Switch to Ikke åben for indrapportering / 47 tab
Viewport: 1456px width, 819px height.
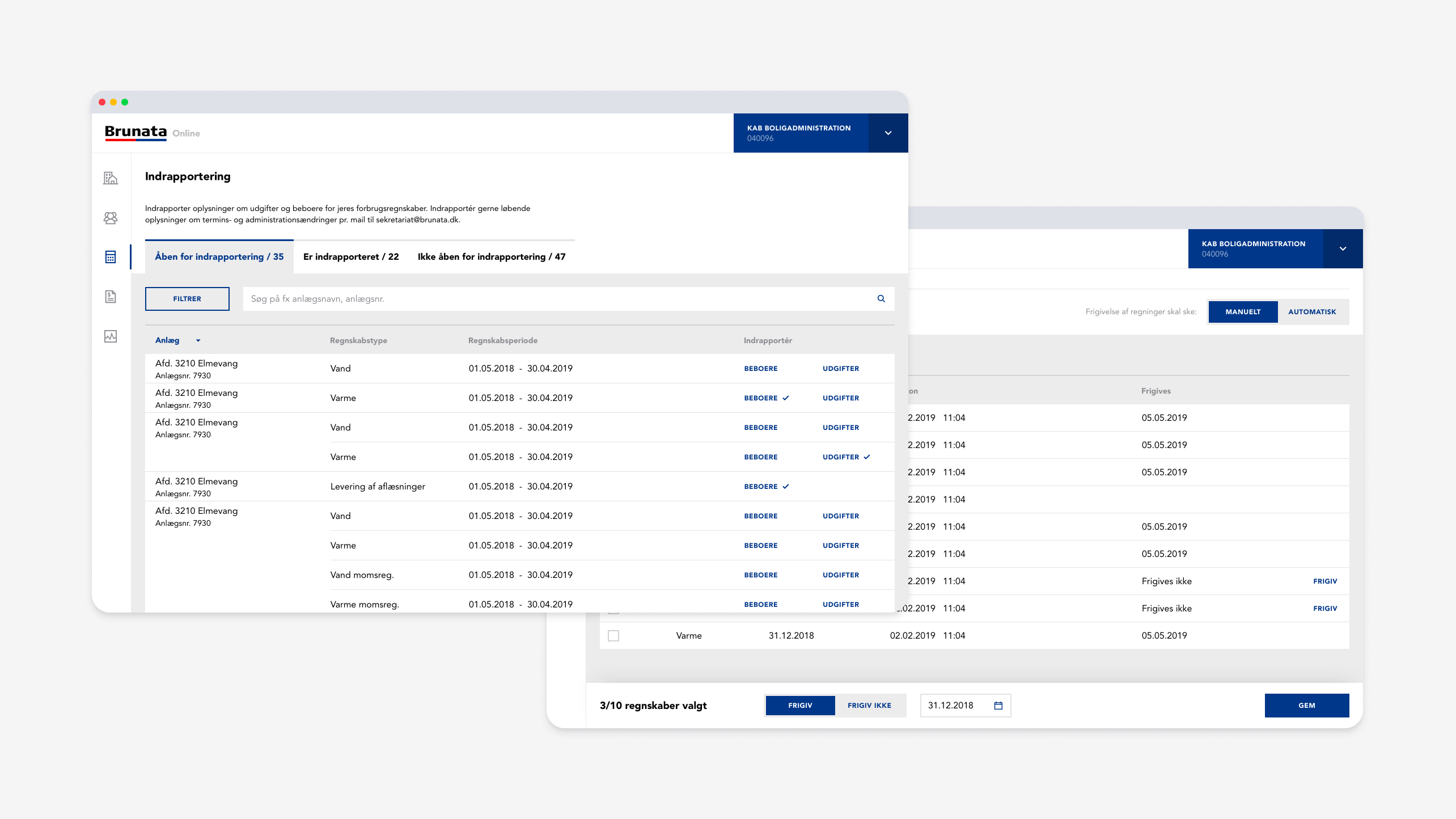tap(492, 257)
